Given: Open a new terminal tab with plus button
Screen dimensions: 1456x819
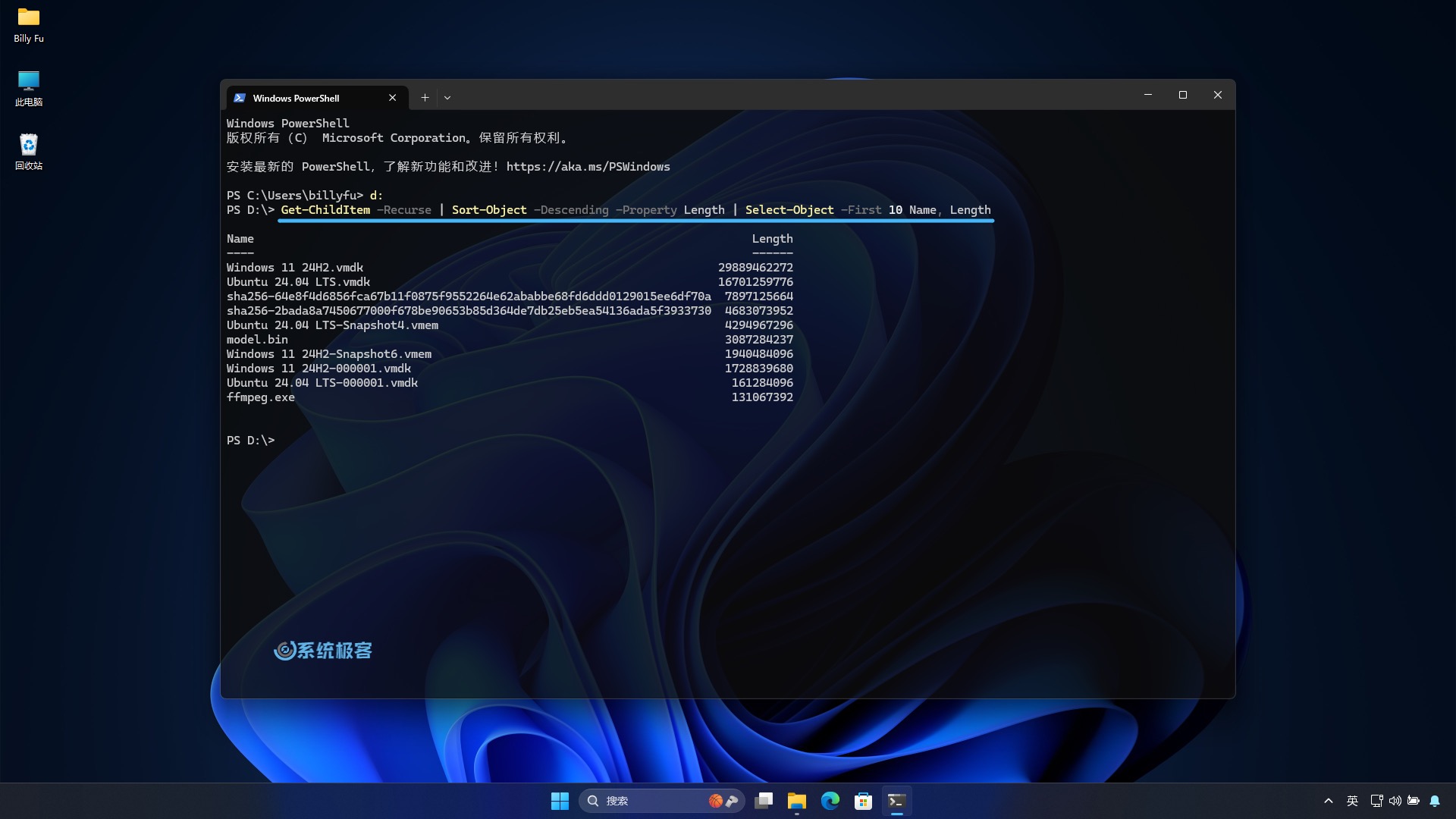Looking at the screenshot, I should (x=425, y=98).
